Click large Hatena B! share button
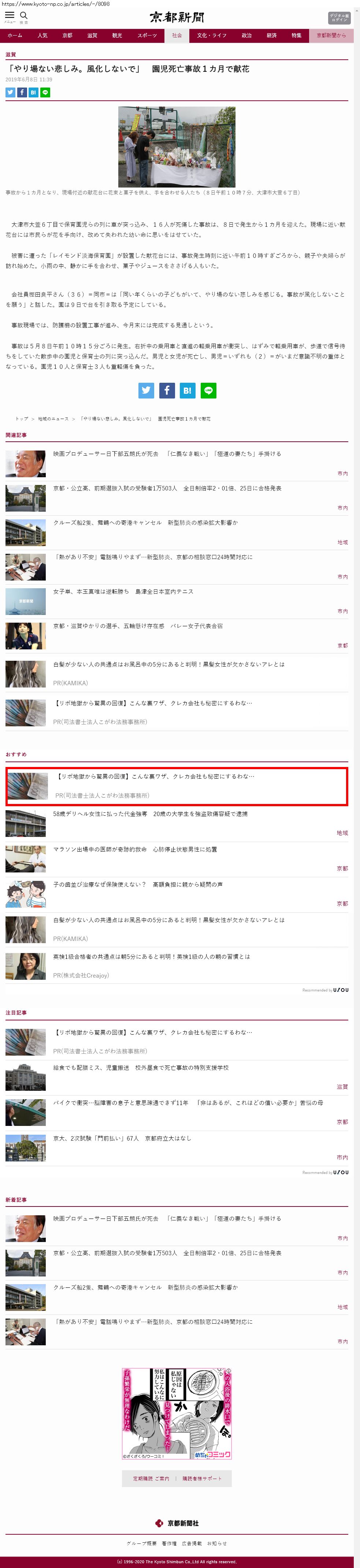The height and width of the screenshot is (1568, 360). (188, 391)
